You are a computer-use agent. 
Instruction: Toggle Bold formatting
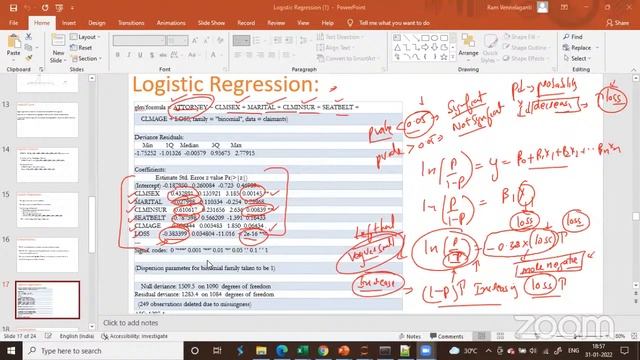tap(118, 55)
